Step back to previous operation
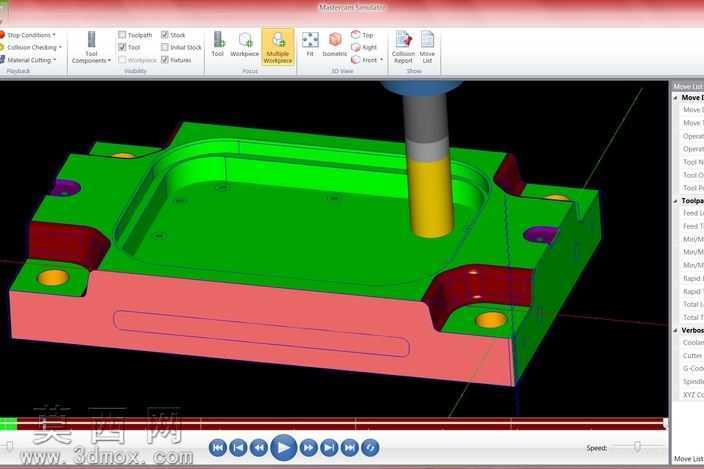 [x=238, y=447]
